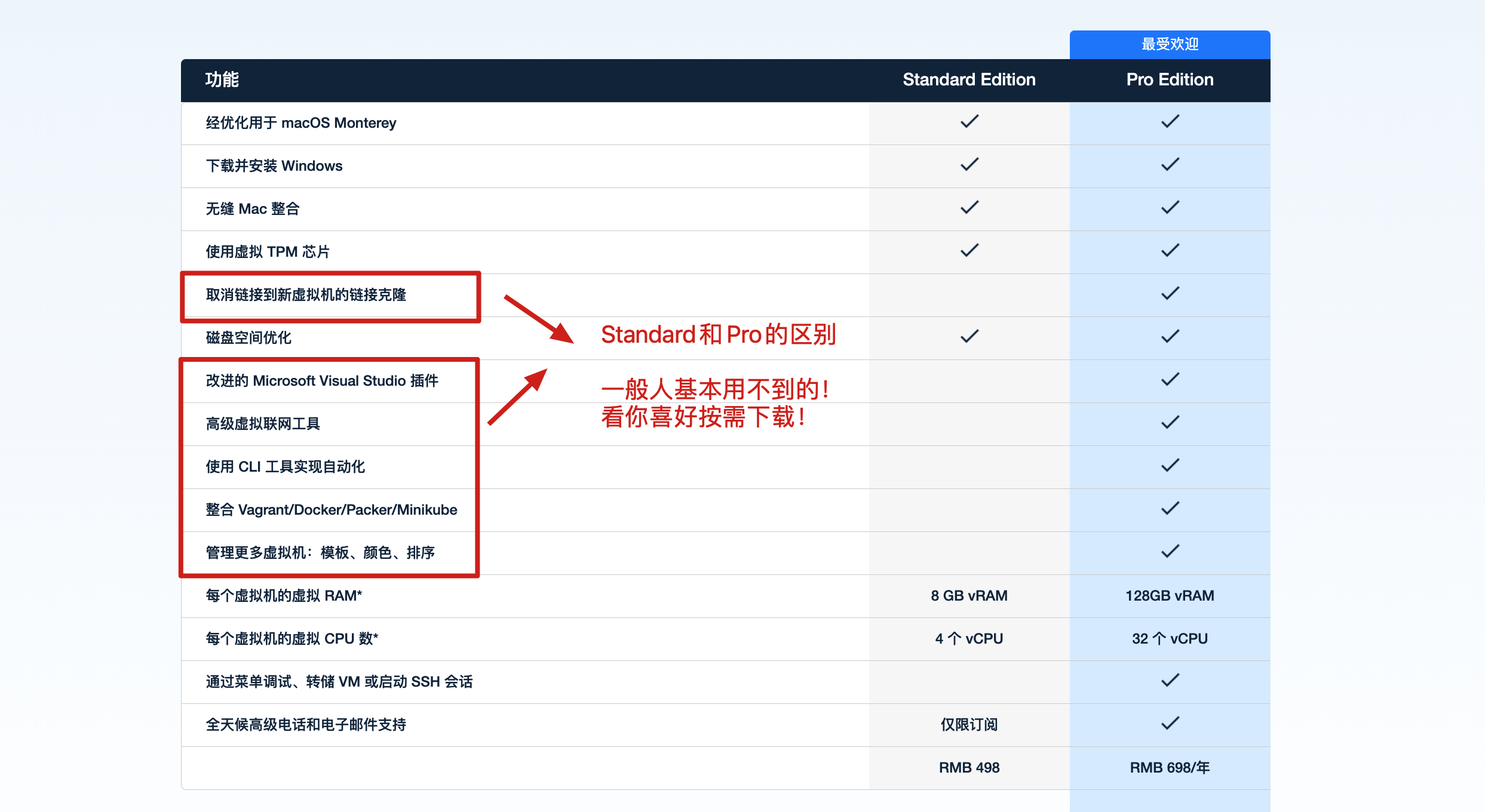The image size is (1485, 812).
Task: Click Standard checkmark for 虚拟 TPM 芯片
Action: [x=969, y=250]
